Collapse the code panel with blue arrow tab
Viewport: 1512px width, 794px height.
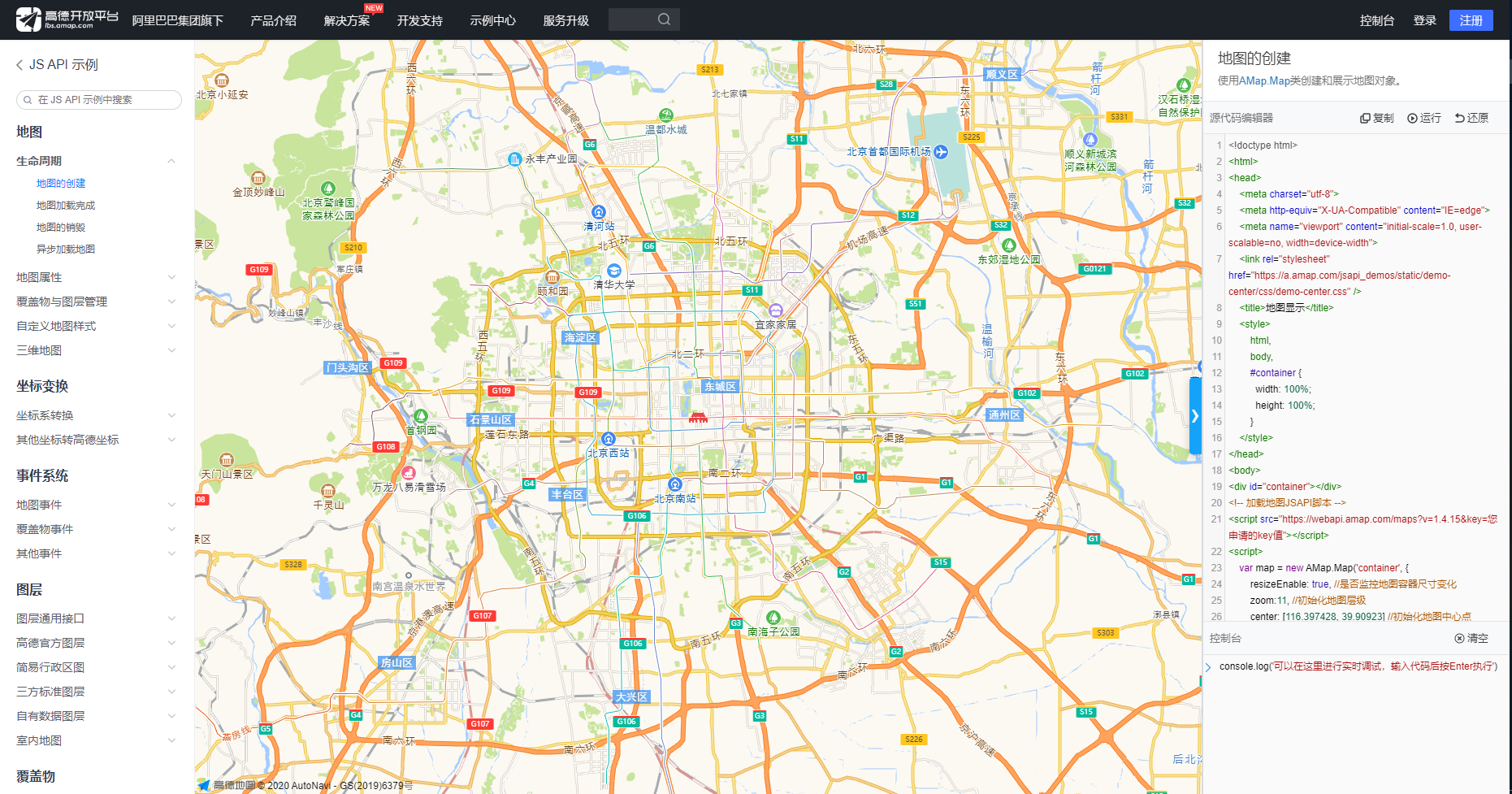pyautogui.click(x=1195, y=415)
